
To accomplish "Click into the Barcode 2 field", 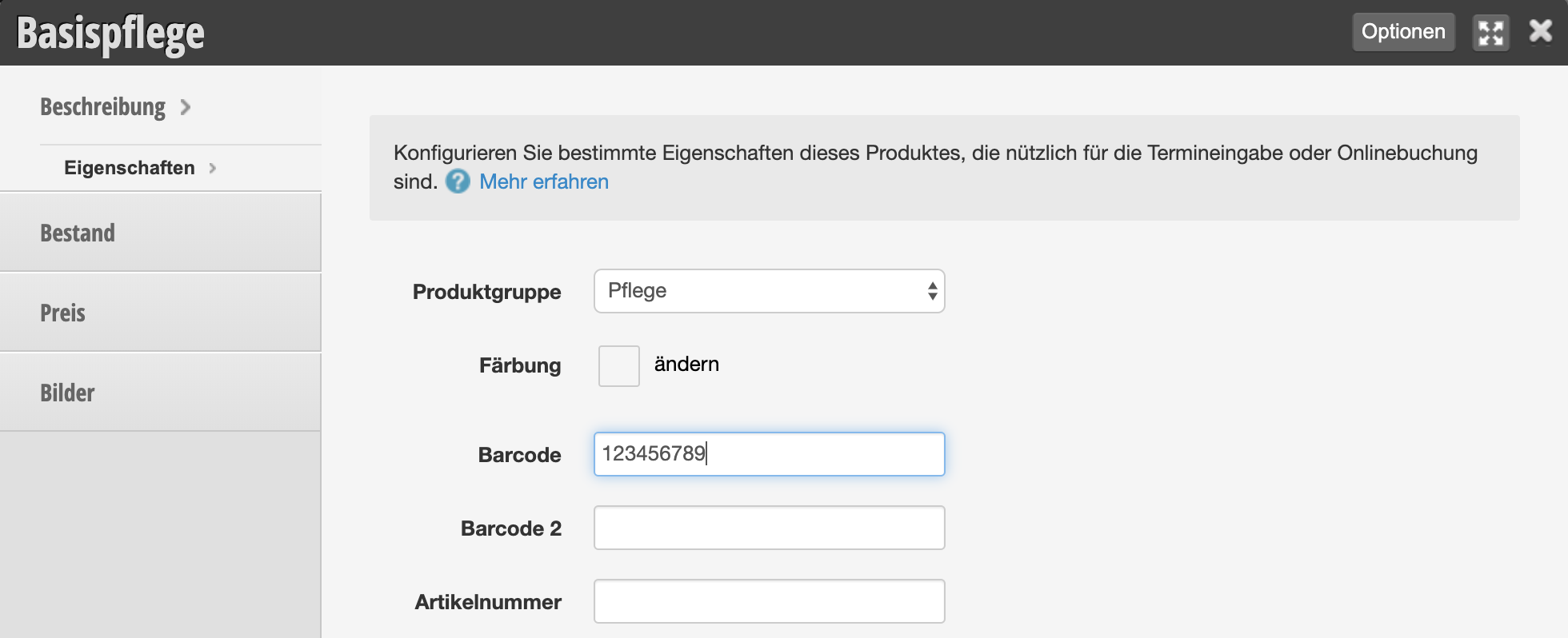I will [769, 528].
